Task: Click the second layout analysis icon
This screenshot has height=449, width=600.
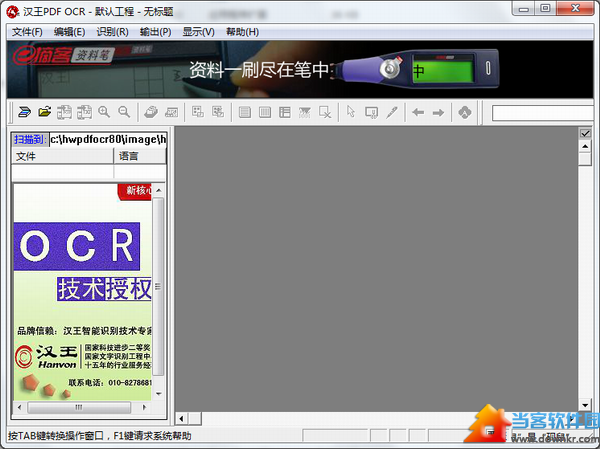Action: (218, 112)
